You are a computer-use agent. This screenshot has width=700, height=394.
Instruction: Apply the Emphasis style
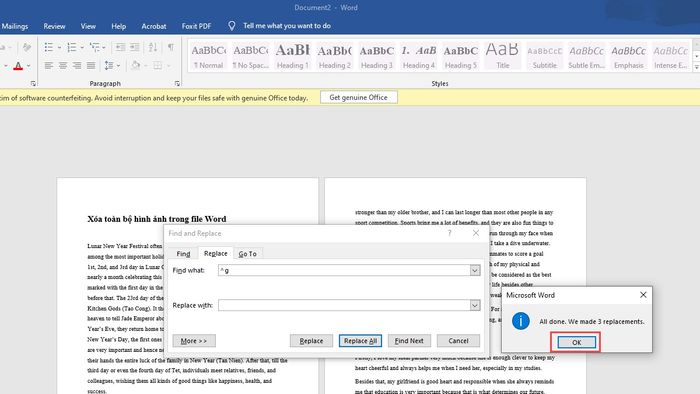point(628,56)
